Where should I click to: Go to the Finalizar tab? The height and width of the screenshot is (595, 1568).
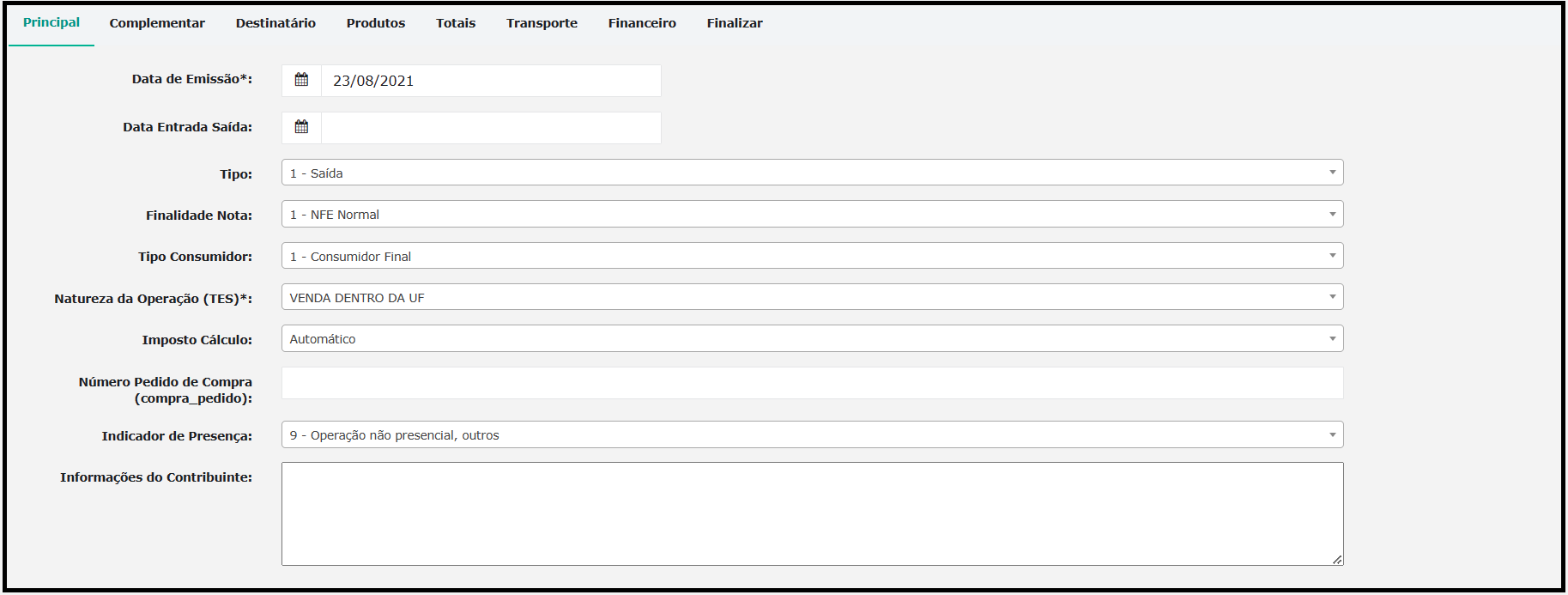click(735, 23)
